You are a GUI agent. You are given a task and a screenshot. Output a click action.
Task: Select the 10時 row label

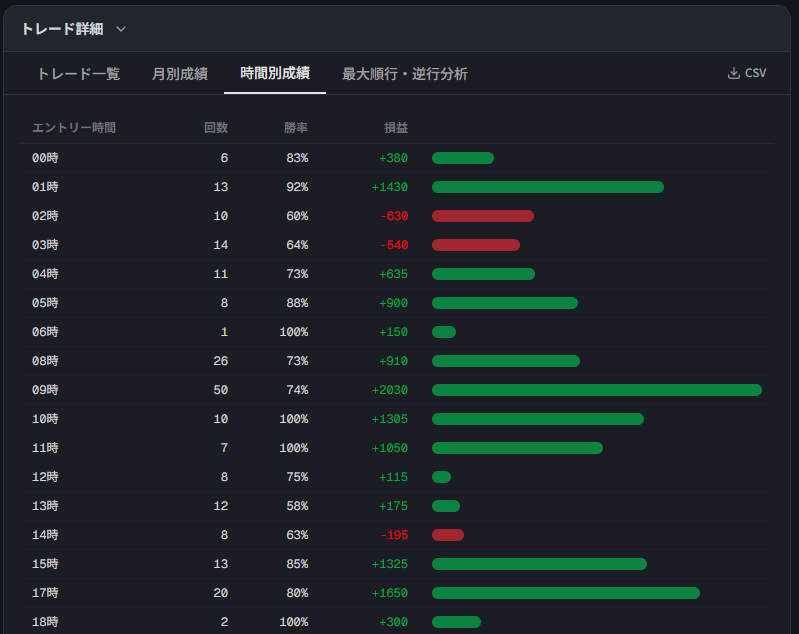(x=45, y=419)
